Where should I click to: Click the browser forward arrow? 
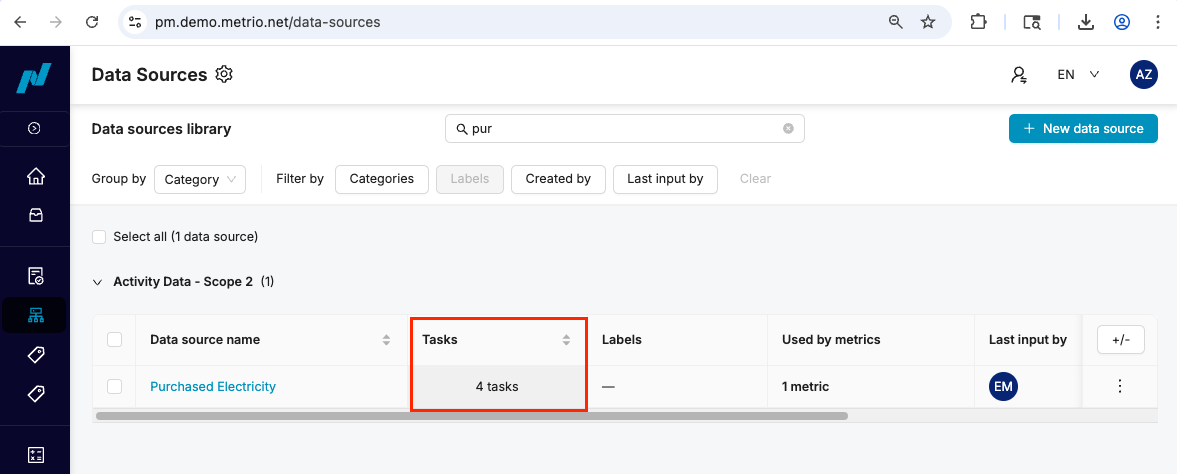56,22
